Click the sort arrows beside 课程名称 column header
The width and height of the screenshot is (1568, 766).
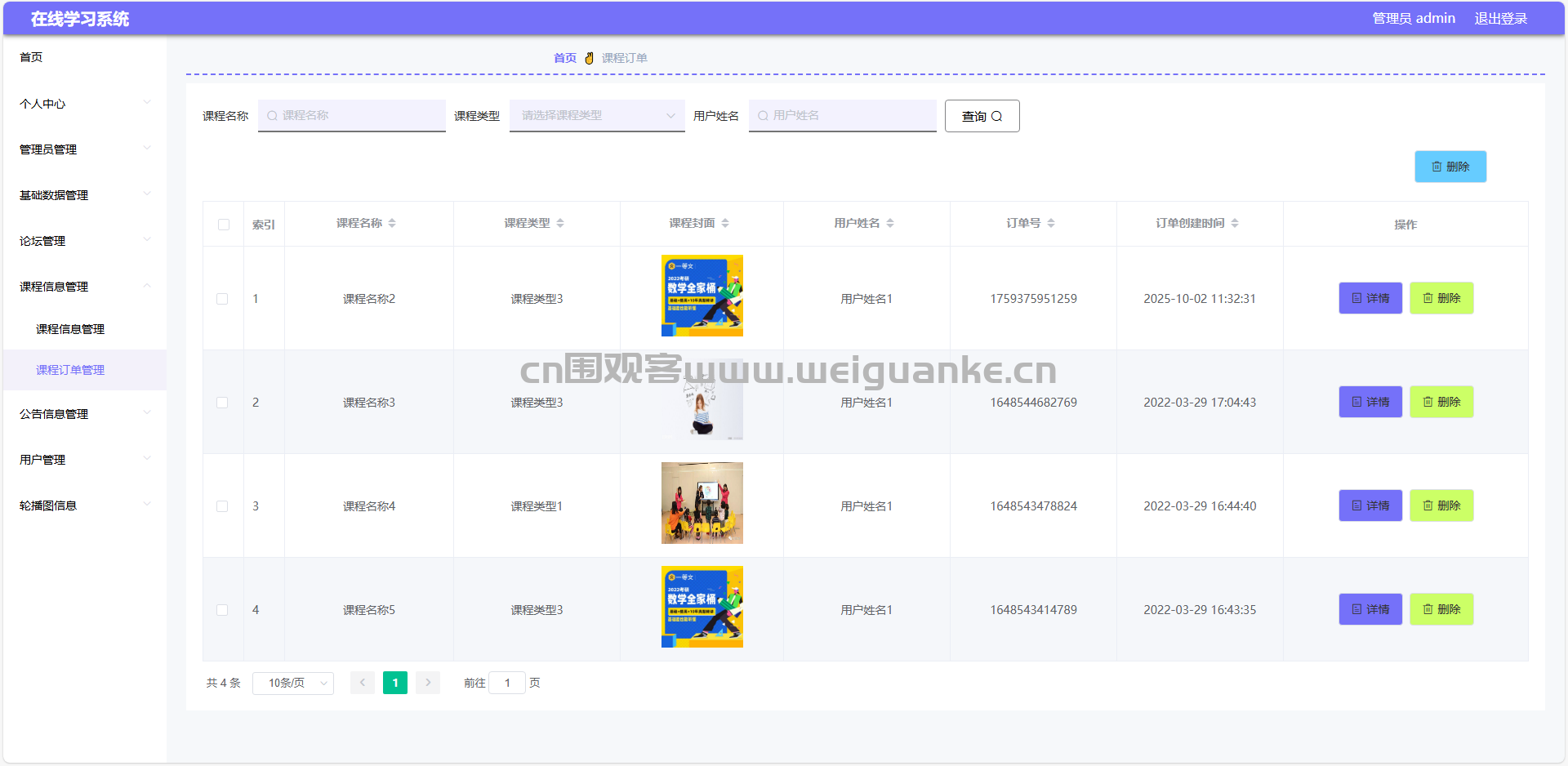(392, 224)
